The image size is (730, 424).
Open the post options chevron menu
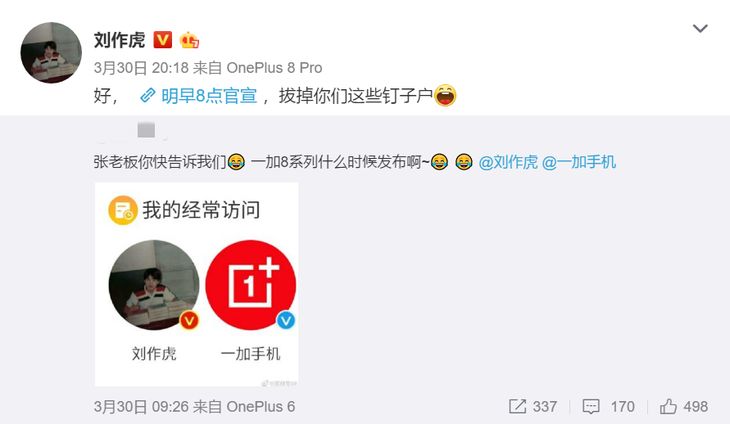700,29
